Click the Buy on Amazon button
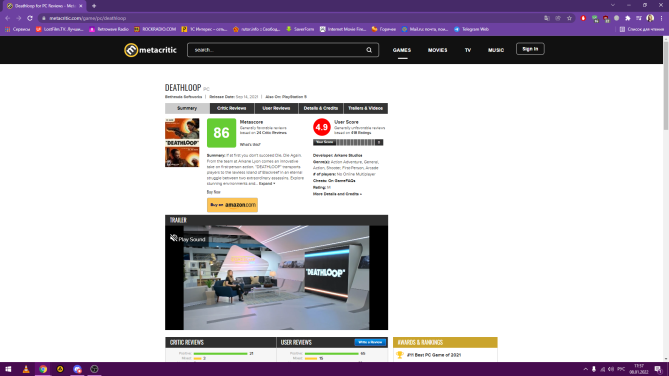This screenshot has height=376, width=669. click(233, 205)
